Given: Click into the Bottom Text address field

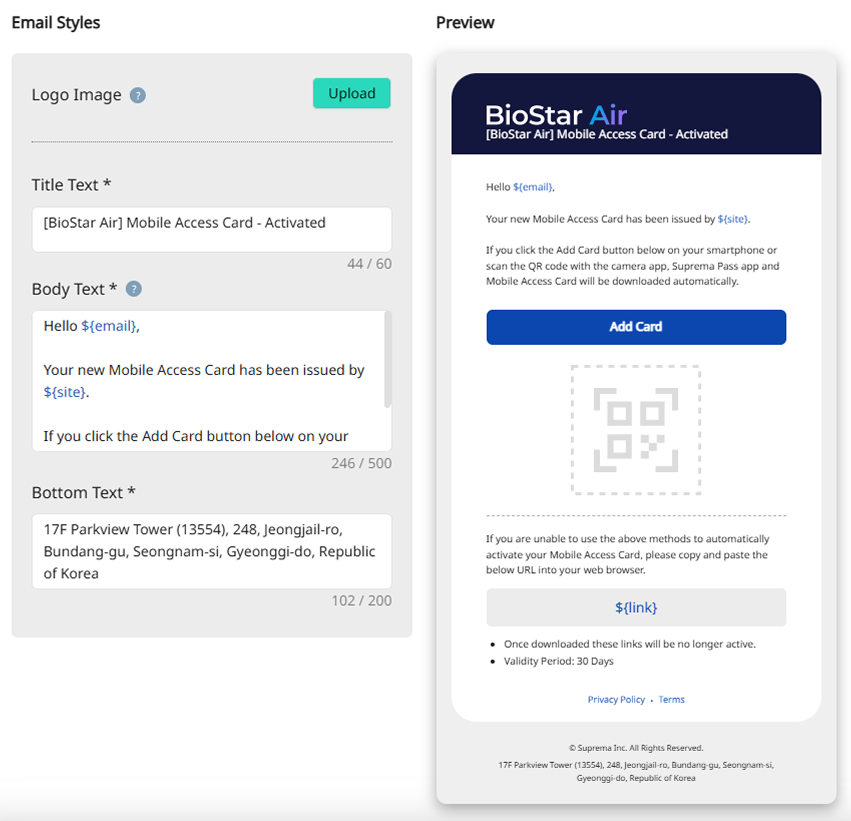Looking at the screenshot, I should 211,552.
